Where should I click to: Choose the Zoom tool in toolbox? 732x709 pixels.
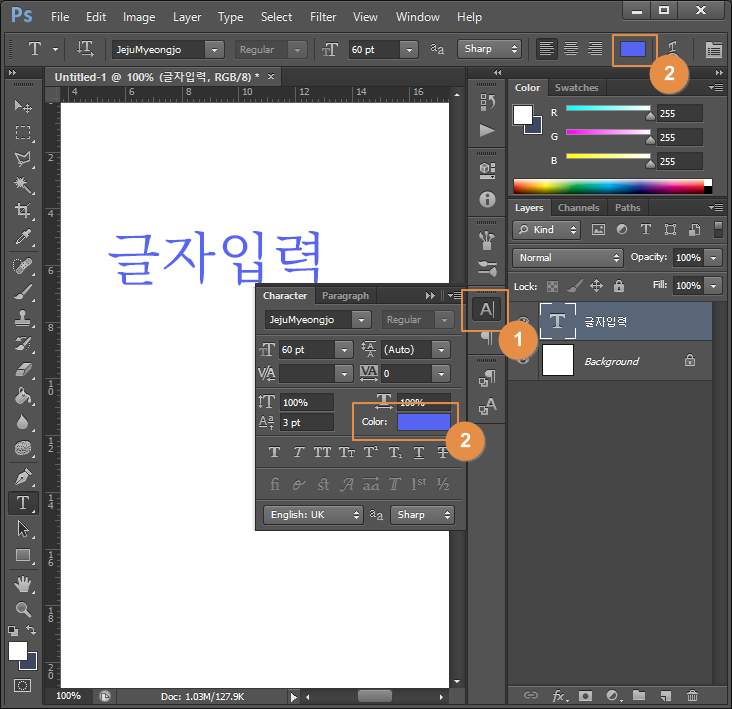point(22,609)
